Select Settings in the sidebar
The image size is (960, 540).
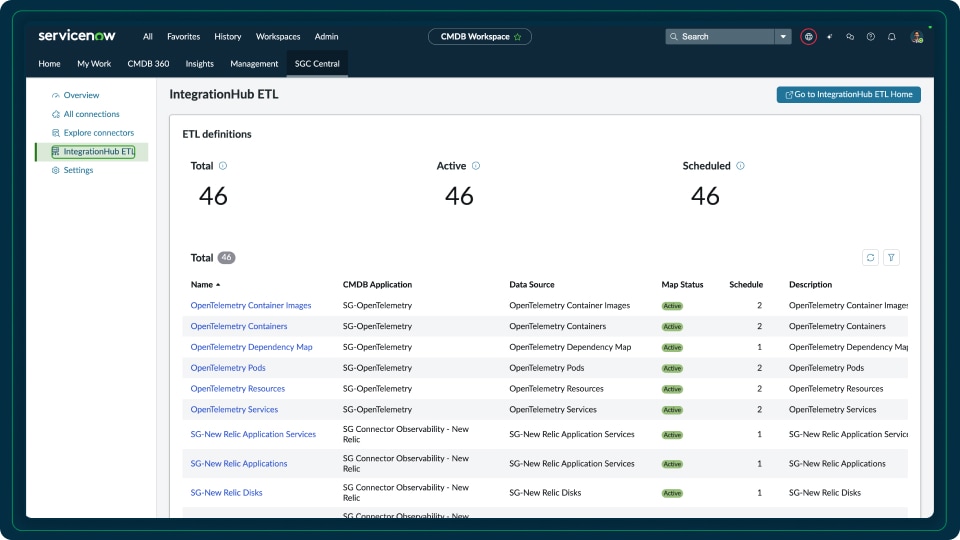[x=78, y=170]
